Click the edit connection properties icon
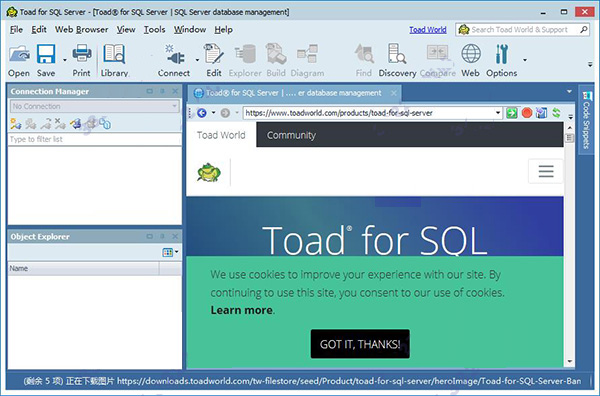Image resolution: width=600 pixels, height=396 pixels. coord(75,124)
